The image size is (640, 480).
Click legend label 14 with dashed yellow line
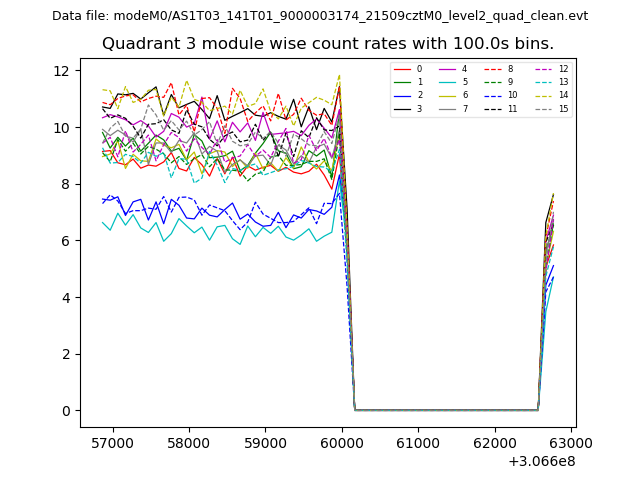point(563,95)
